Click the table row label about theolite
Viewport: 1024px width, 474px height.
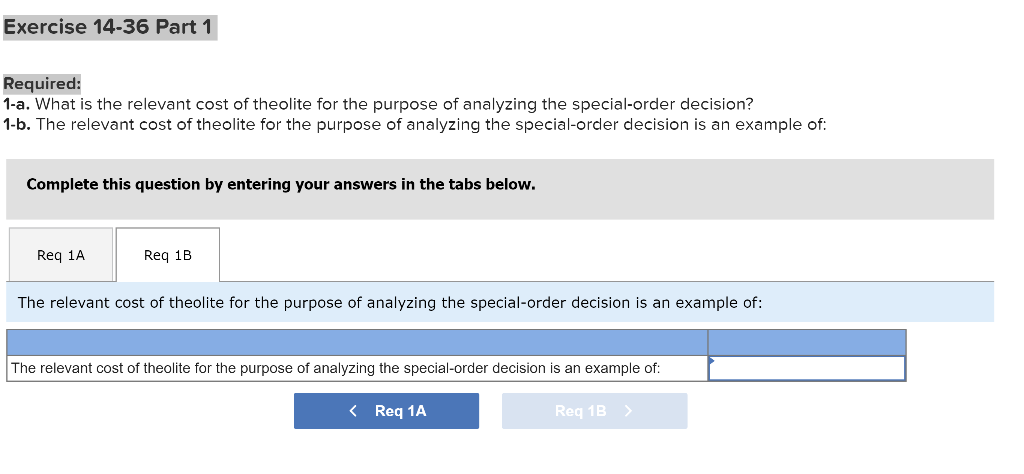coord(335,368)
